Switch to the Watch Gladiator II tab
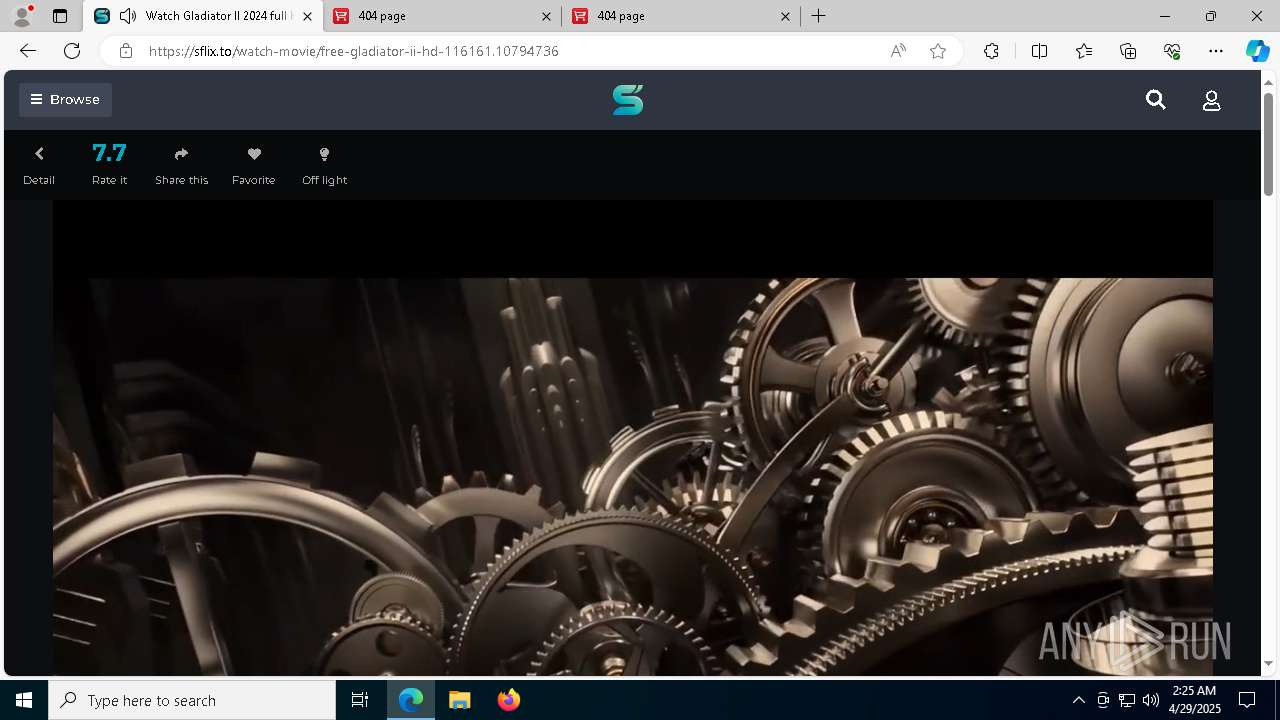Screen dimensions: 1280x720 pos(203,16)
